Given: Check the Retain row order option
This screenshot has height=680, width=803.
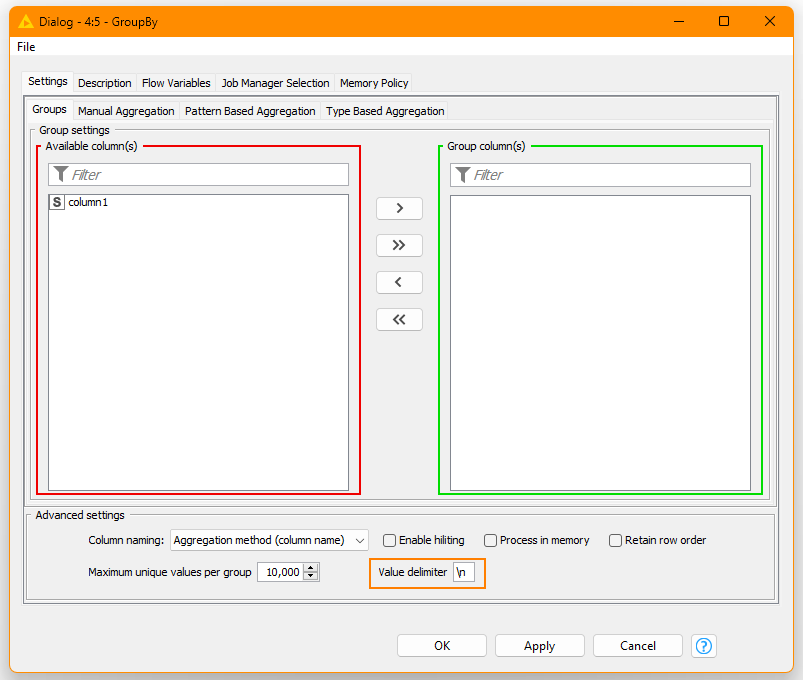Looking at the screenshot, I should pyautogui.click(x=616, y=540).
